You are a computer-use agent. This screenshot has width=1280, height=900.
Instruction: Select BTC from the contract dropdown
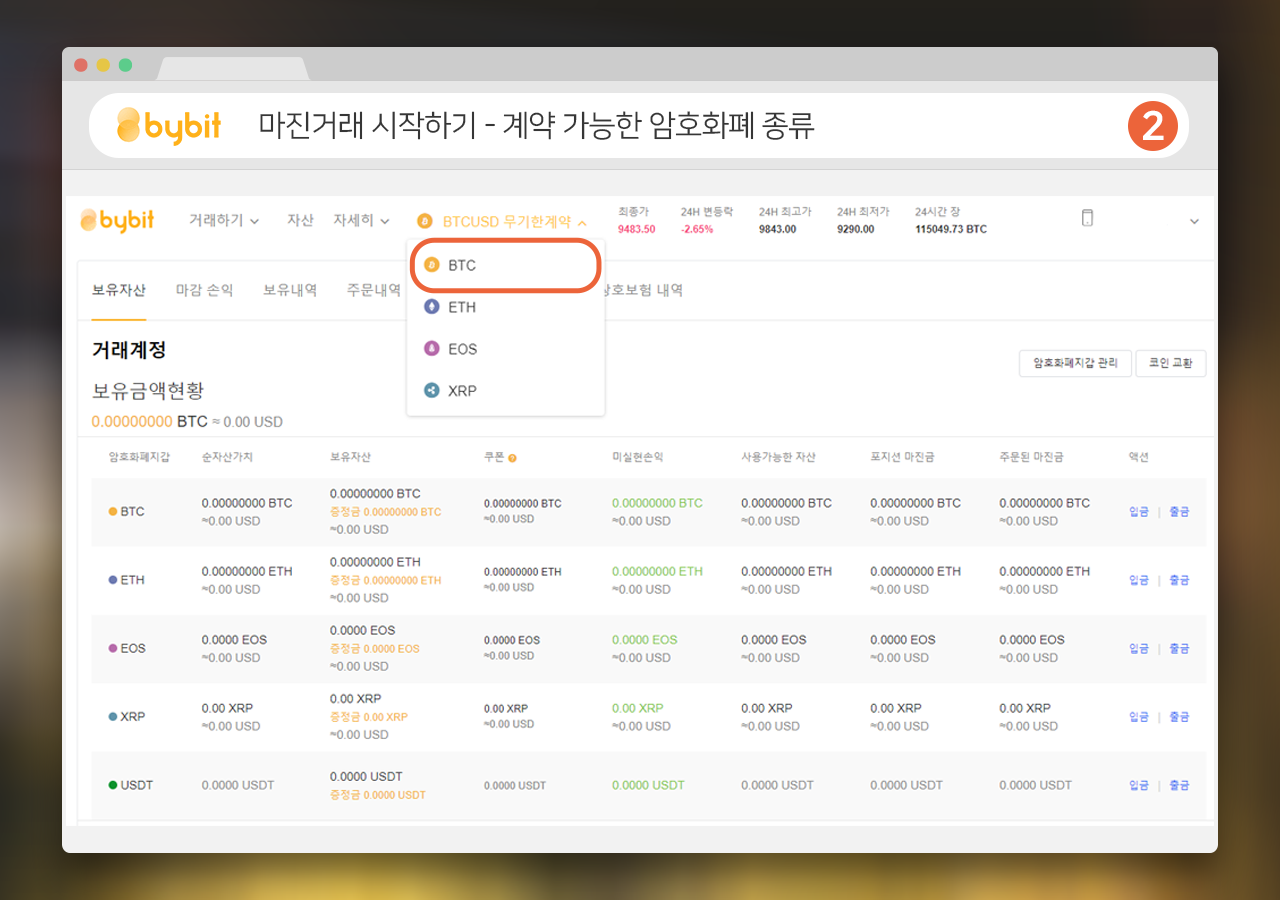tap(505, 265)
